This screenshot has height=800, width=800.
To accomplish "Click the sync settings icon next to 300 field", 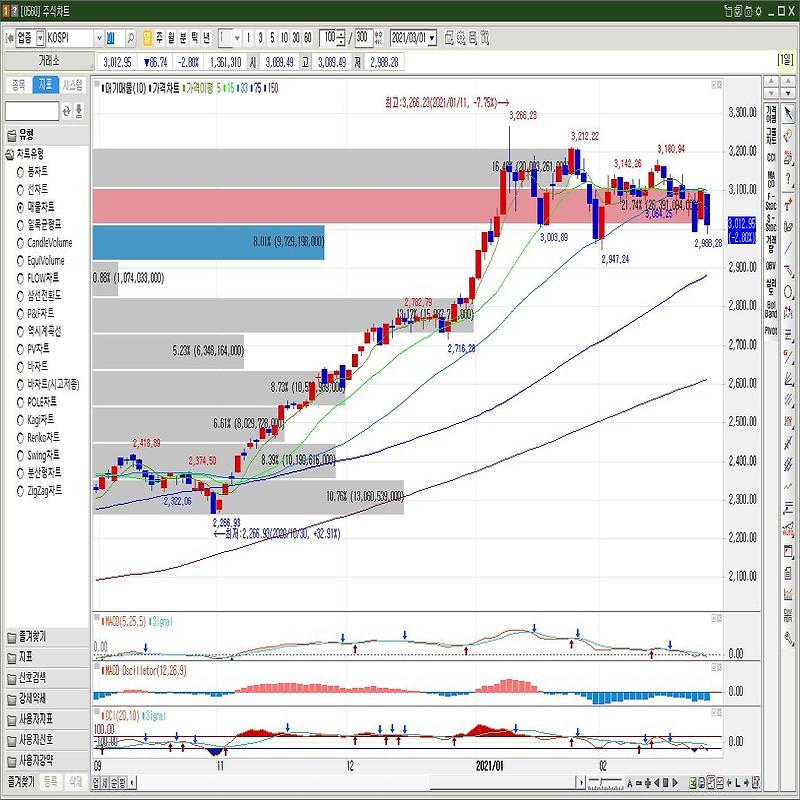I will (378, 38).
